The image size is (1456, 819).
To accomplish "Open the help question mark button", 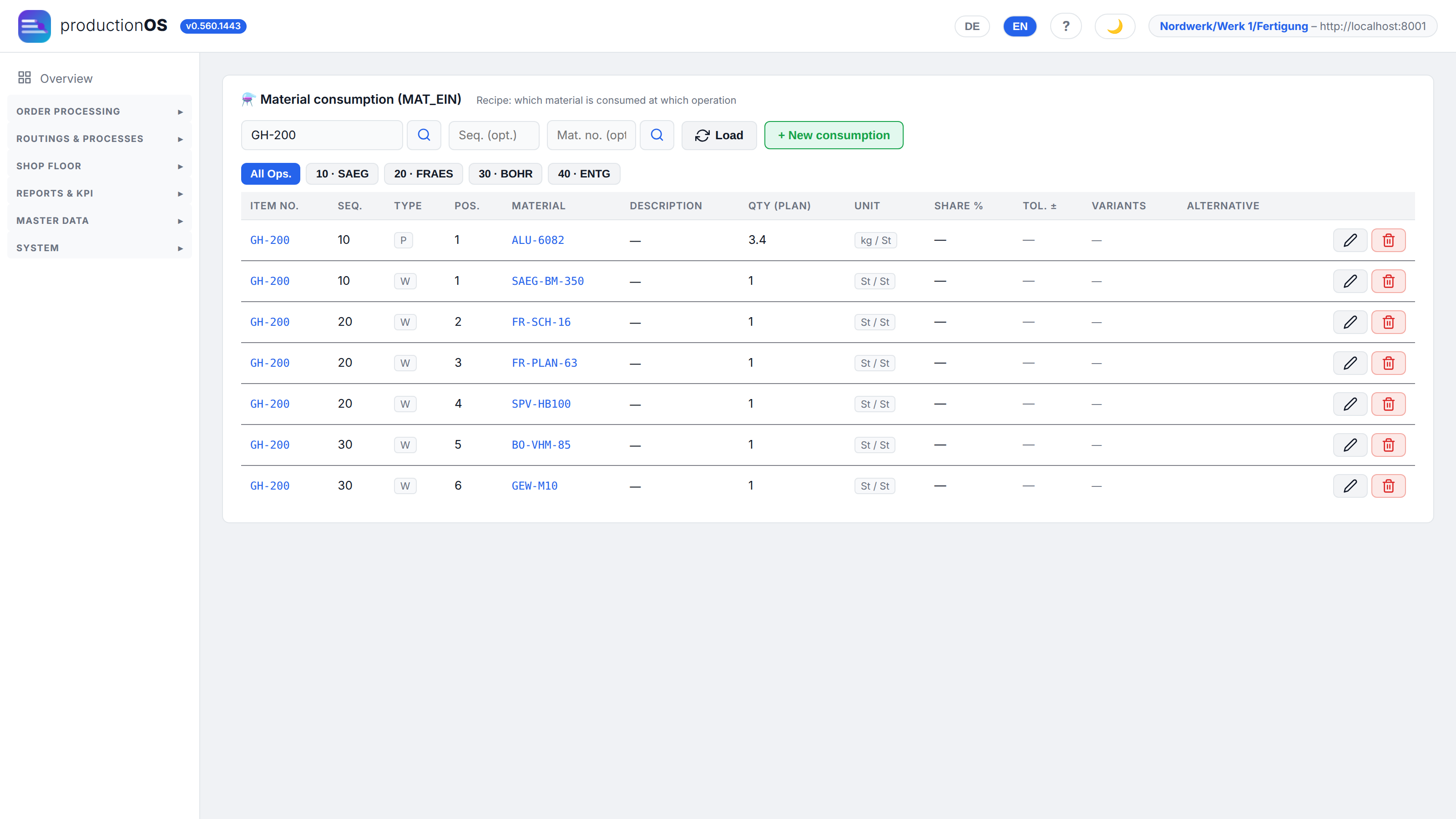I will point(1066,26).
